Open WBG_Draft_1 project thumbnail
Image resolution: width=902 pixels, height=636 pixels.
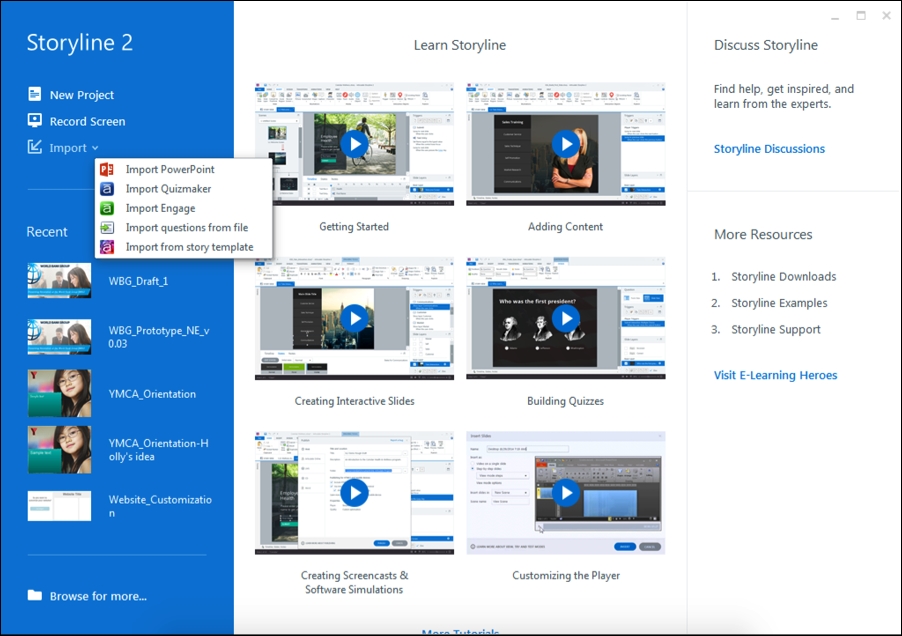pos(59,281)
